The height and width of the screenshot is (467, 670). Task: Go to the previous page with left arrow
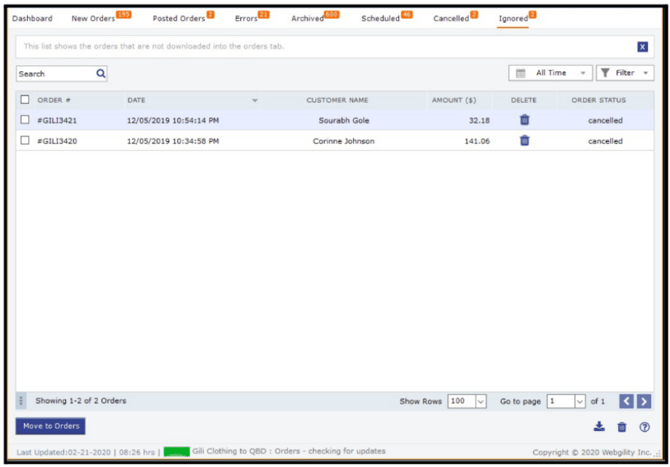click(626, 401)
